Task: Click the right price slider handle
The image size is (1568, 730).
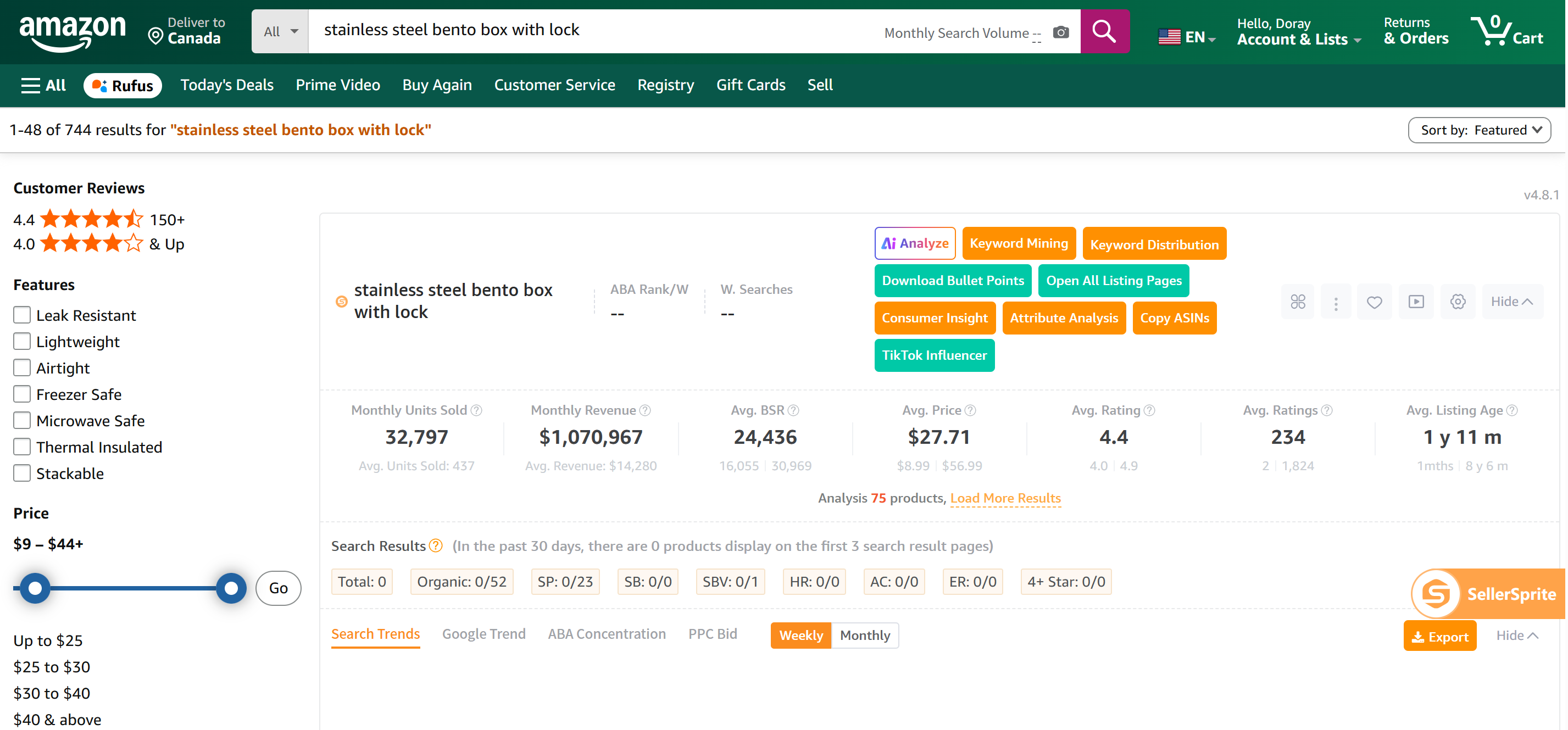Action: tap(231, 588)
